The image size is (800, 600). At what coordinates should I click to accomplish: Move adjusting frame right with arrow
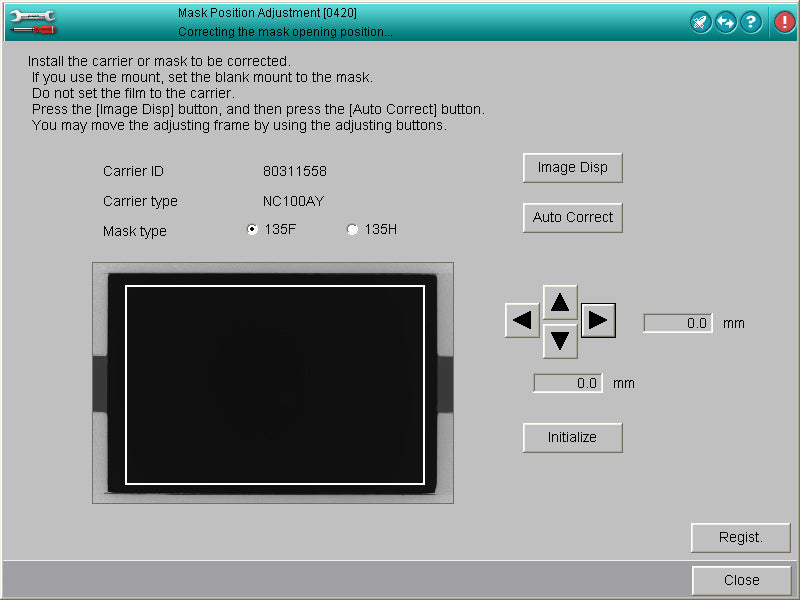(x=598, y=321)
